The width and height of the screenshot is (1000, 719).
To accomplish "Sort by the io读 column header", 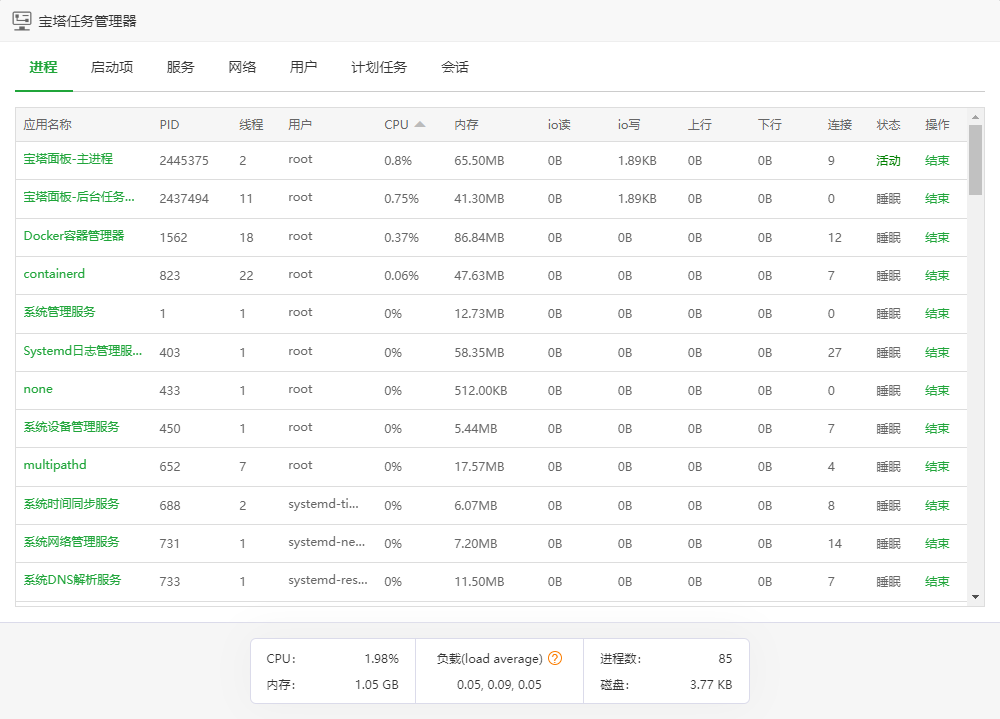I will 559,124.
